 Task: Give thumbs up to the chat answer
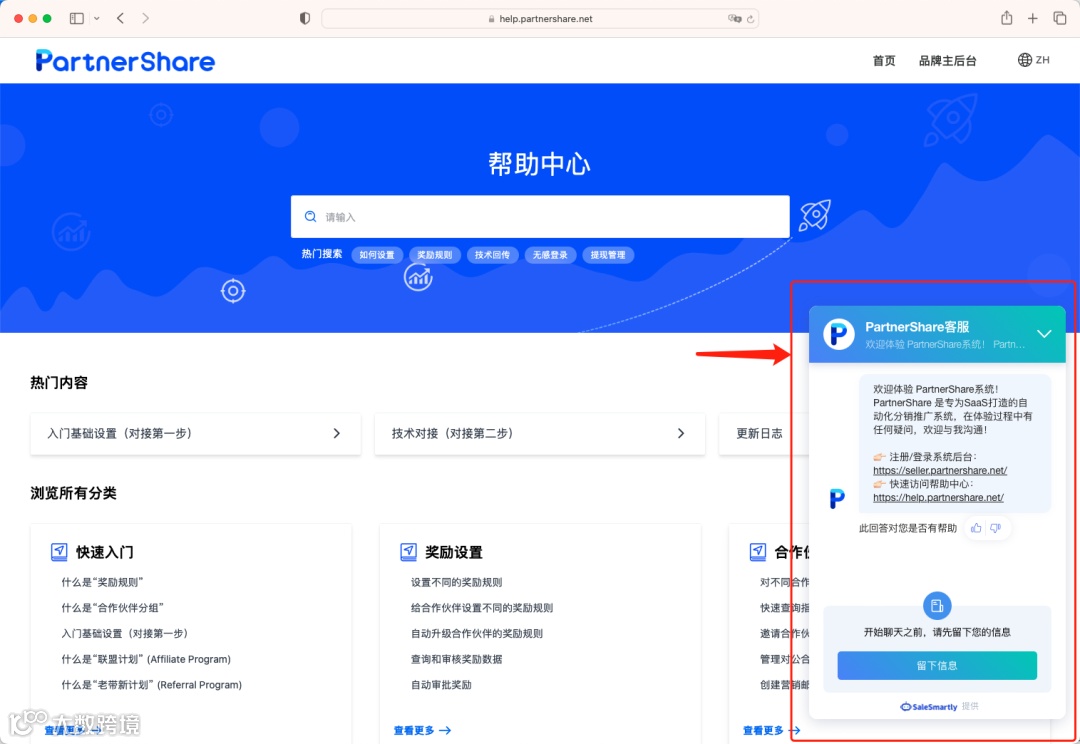(x=976, y=528)
